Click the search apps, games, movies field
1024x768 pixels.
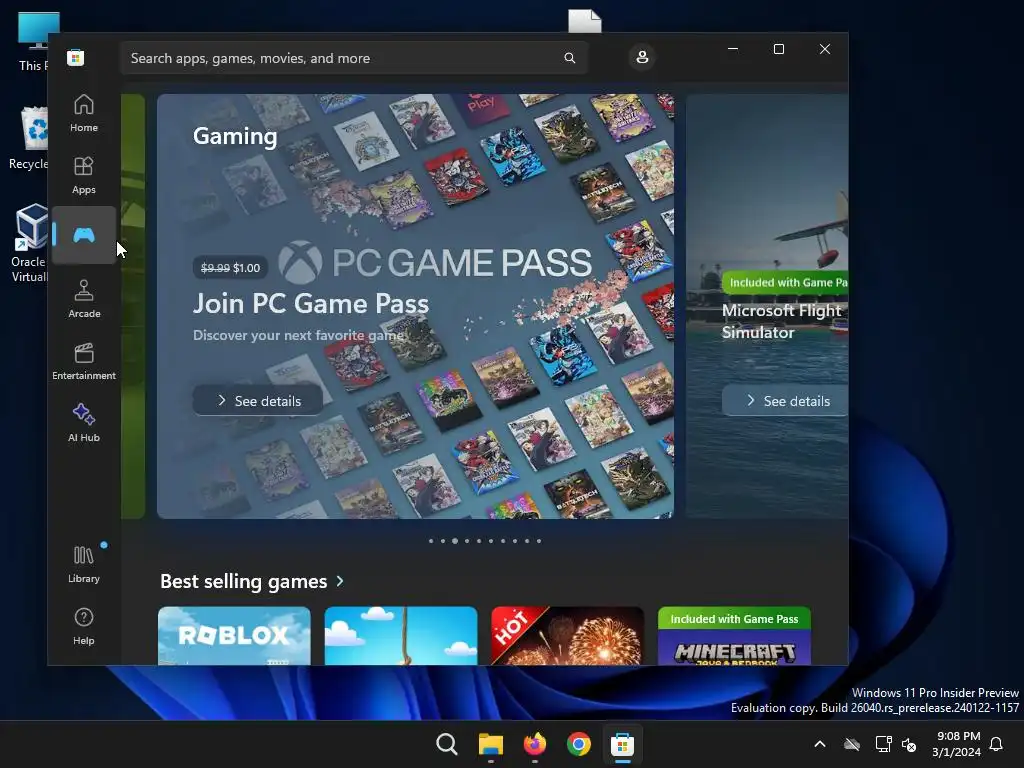[x=354, y=58]
